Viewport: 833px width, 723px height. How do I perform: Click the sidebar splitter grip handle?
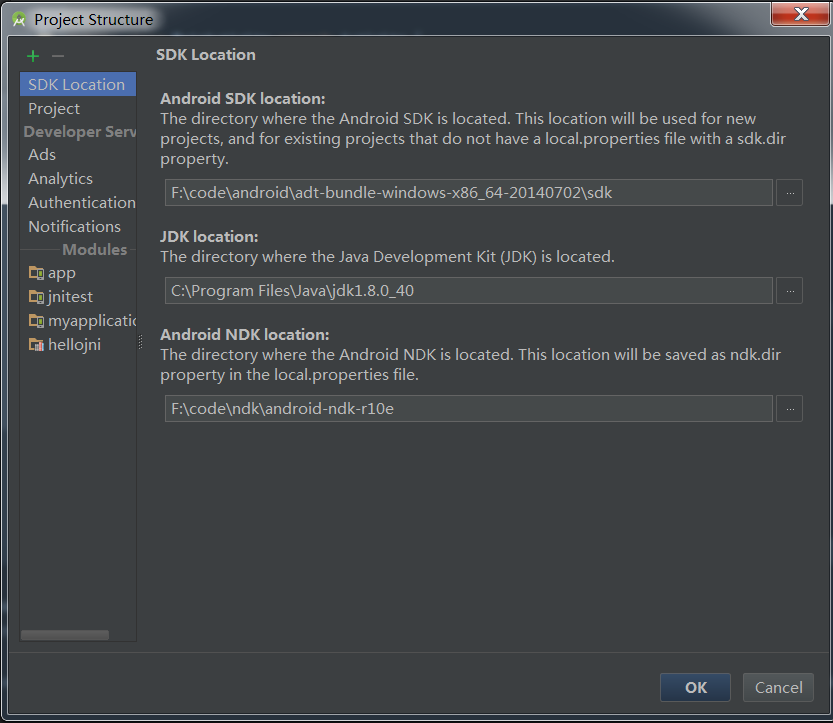pos(140,342)
